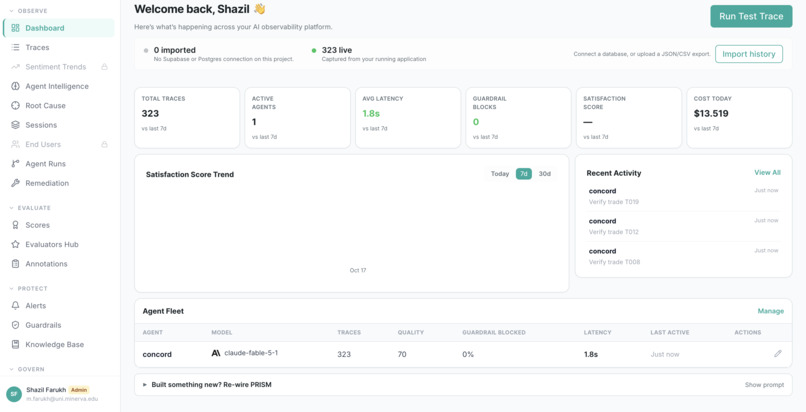Screen dimensions: 806x412
Task: Click the Annotations clipboard icon
Action: [15, 264]
